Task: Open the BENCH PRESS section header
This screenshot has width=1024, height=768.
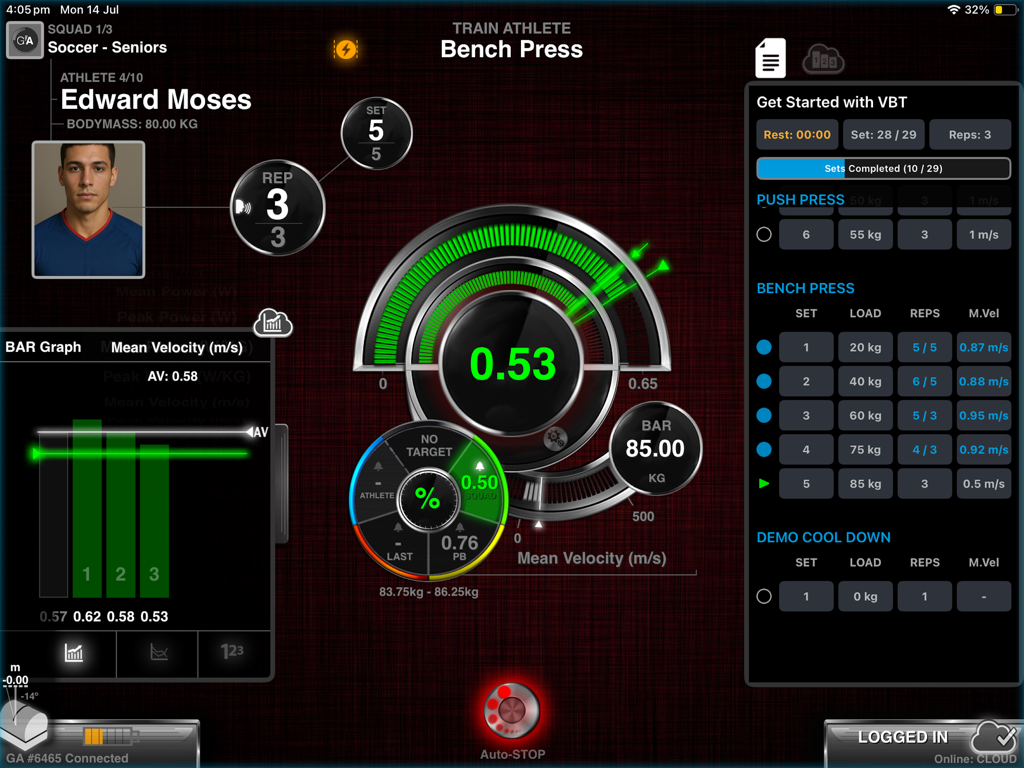Action: (805, 288)
